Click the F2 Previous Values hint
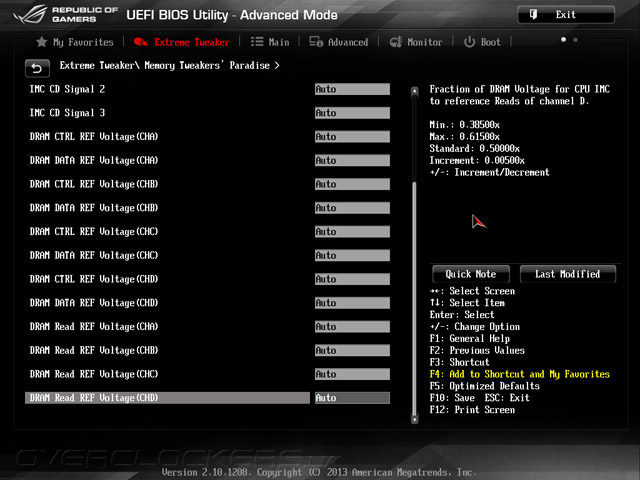Screen dimensions: 640x480 (x=477, y=350)
